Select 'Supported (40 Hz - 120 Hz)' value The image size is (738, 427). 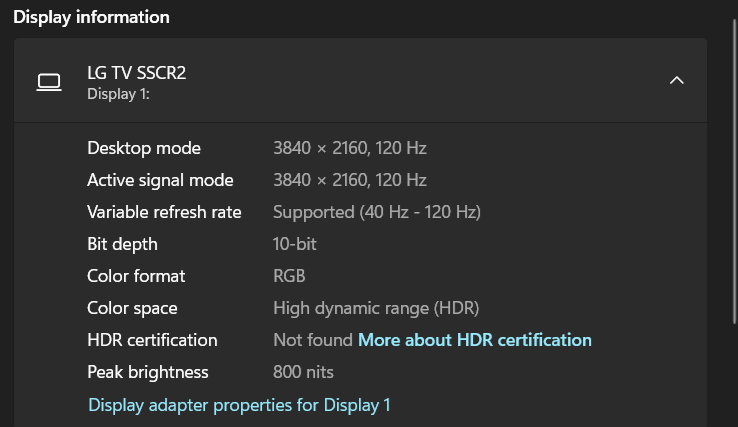click(377, 212)
